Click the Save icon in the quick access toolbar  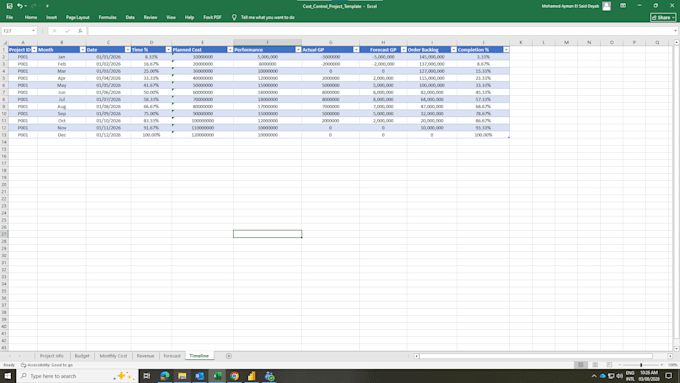pyautogui.click(x=9, y=6)
